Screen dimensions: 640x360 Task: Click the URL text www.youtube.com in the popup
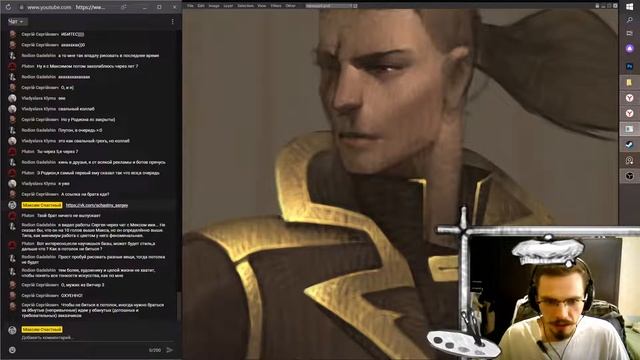49,7
